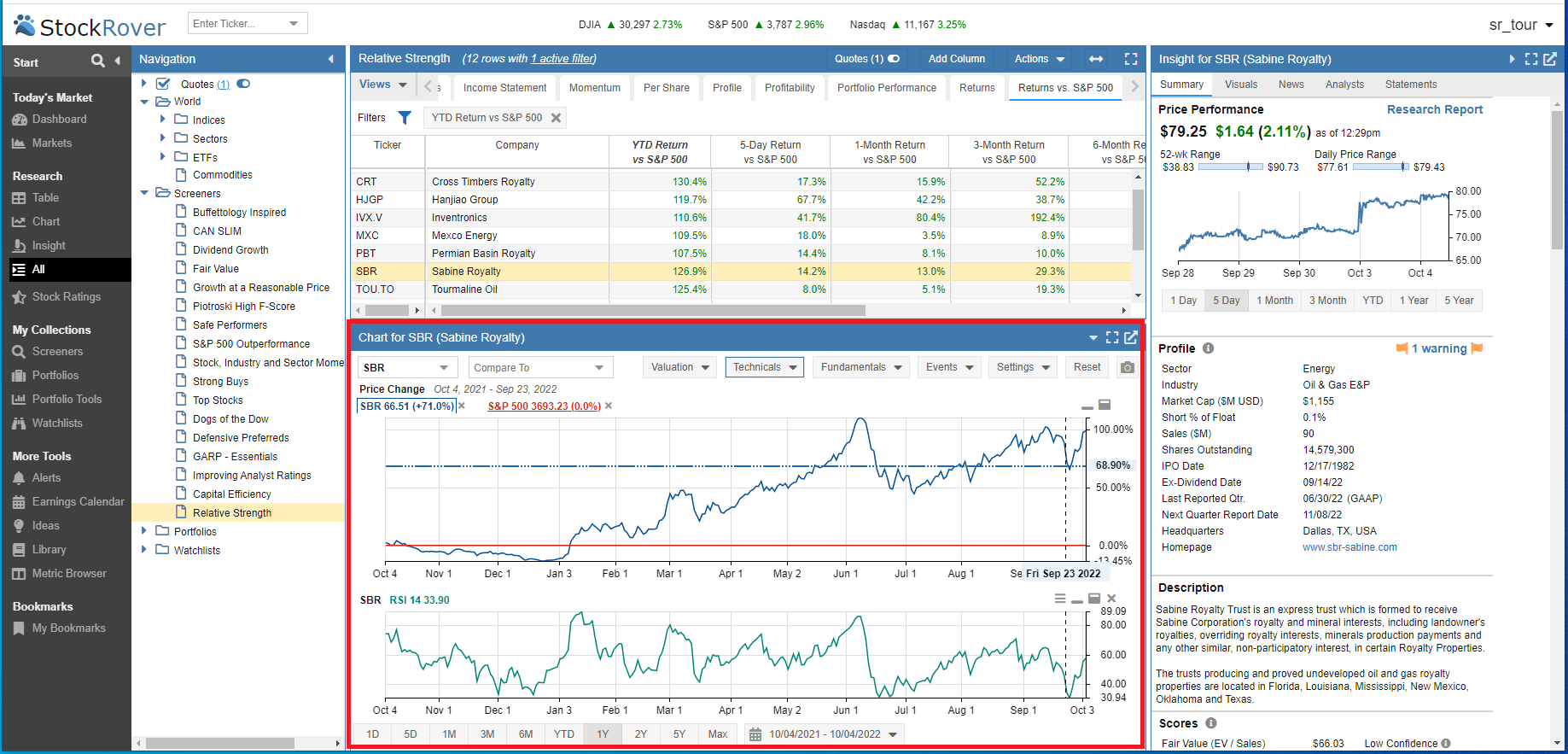
Task: Open Statements tab in Insight panel
Action: click(x=1411, y=85)
